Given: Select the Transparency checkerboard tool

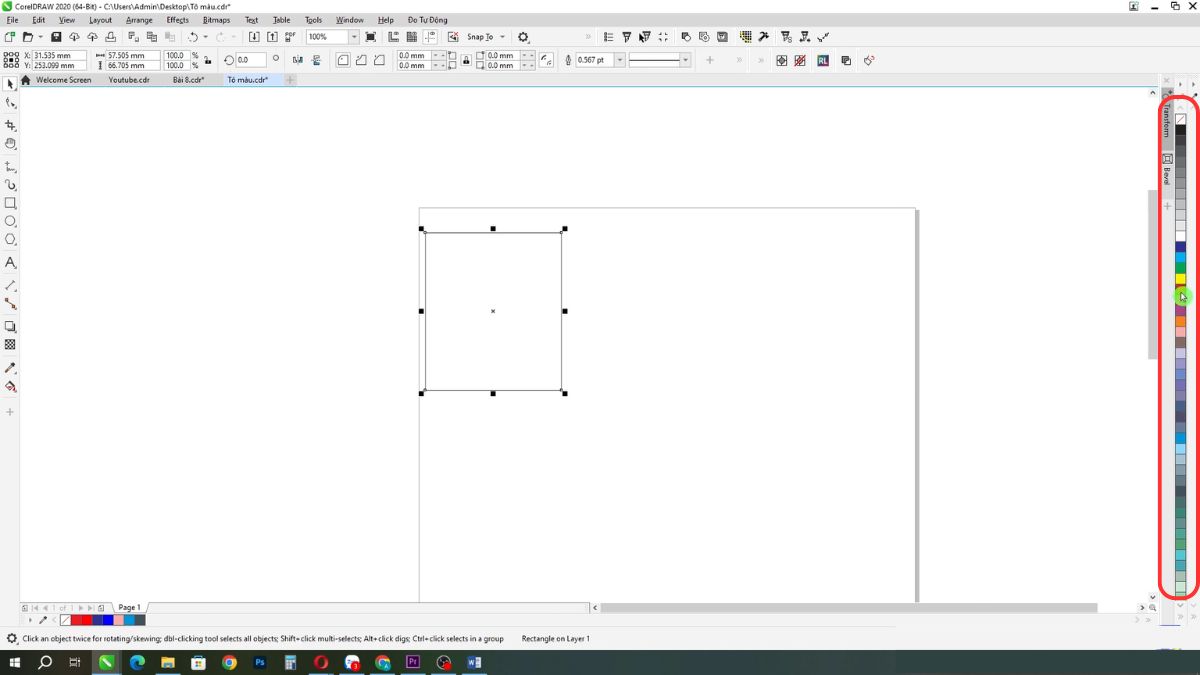Looking at the screenshot, I should click(x=10, y=344).
